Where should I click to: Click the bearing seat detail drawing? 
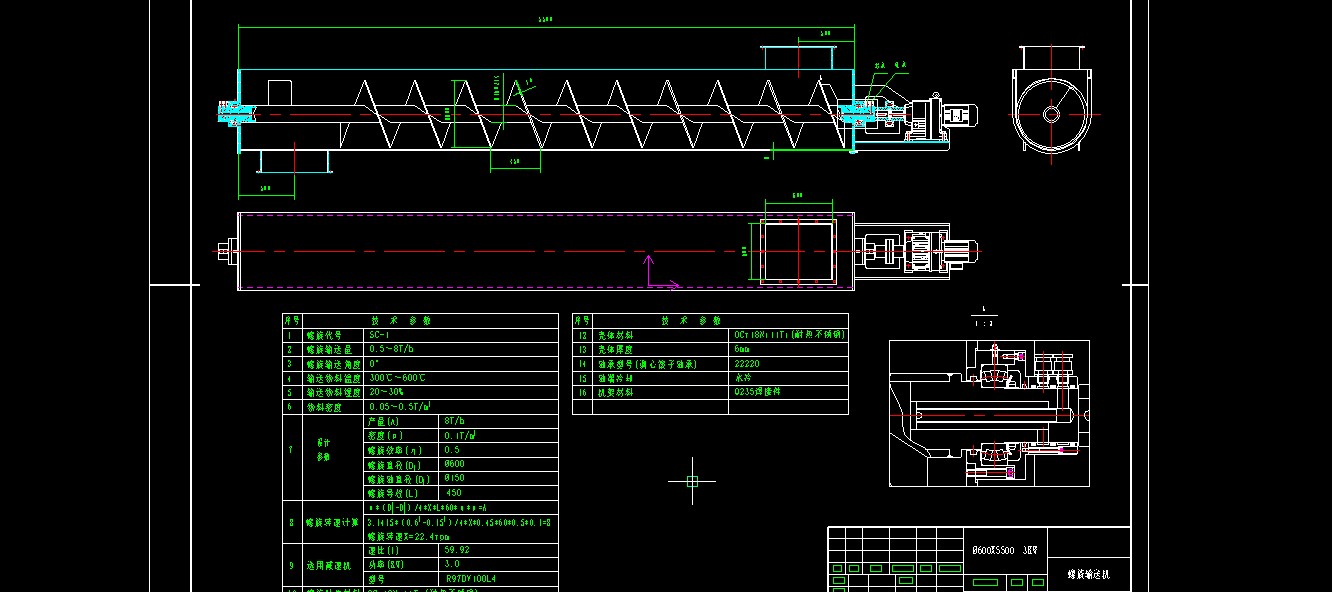click(x=989, y=413)
